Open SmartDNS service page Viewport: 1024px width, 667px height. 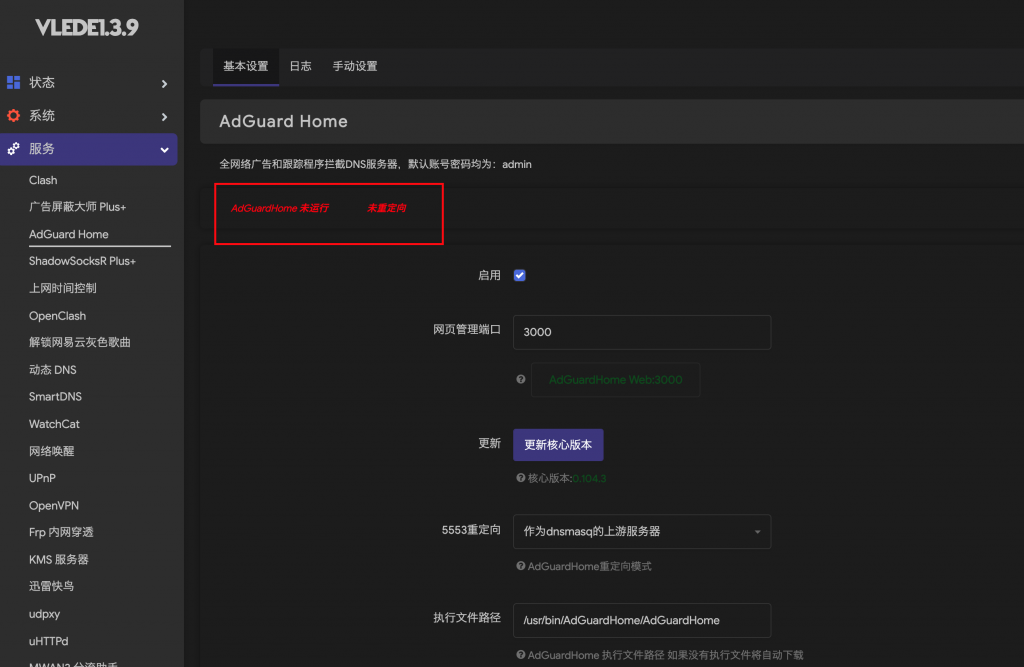(x=56, y=397)
